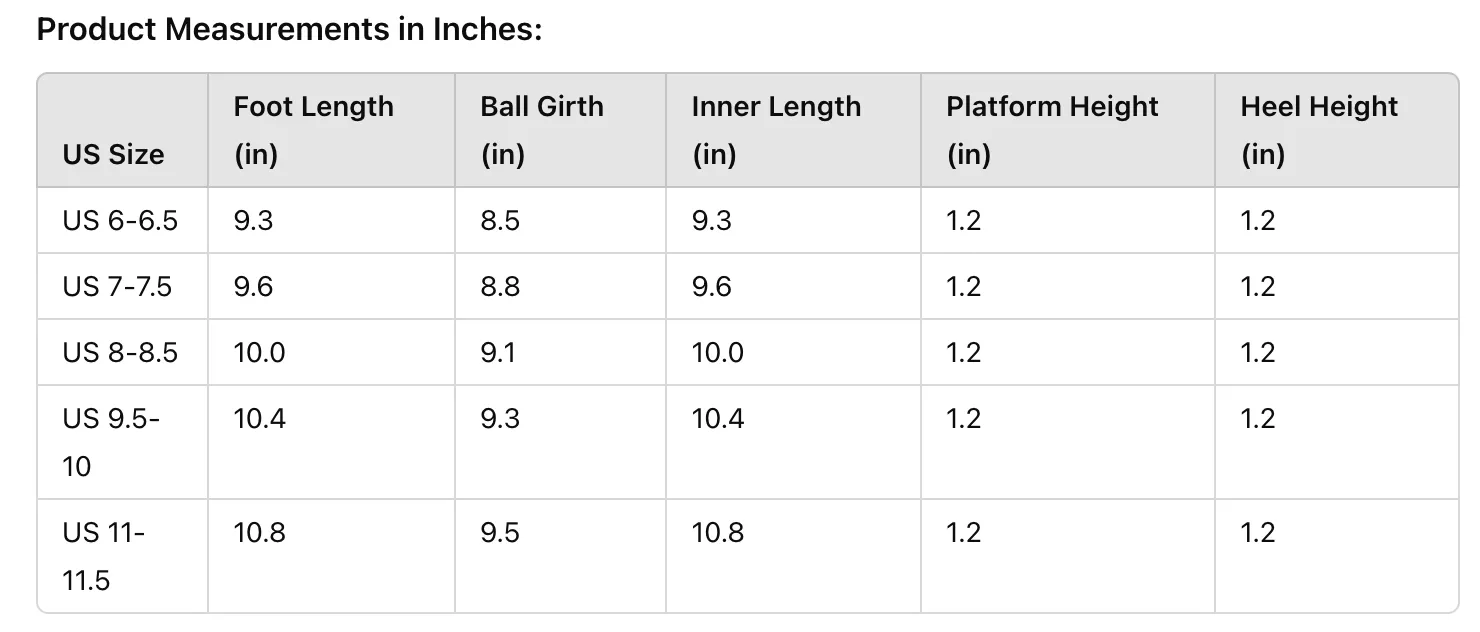This screenshot has height=632, width=1480.
Task: Select the Inner Length (in) header
Action: pos(776,130)
